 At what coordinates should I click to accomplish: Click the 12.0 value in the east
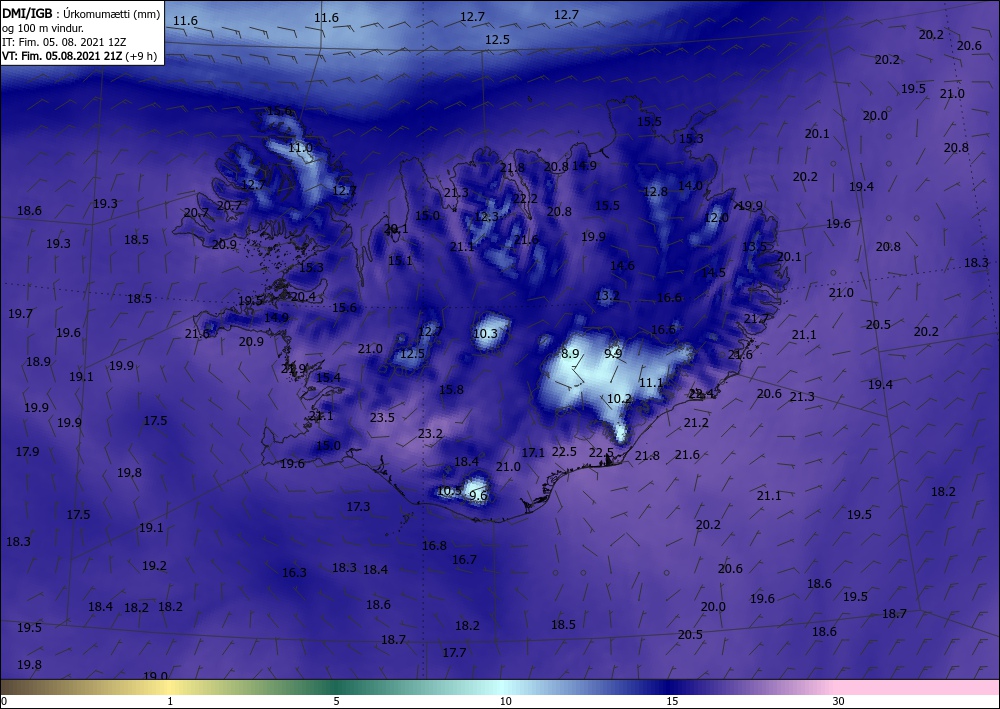(716, 217)
